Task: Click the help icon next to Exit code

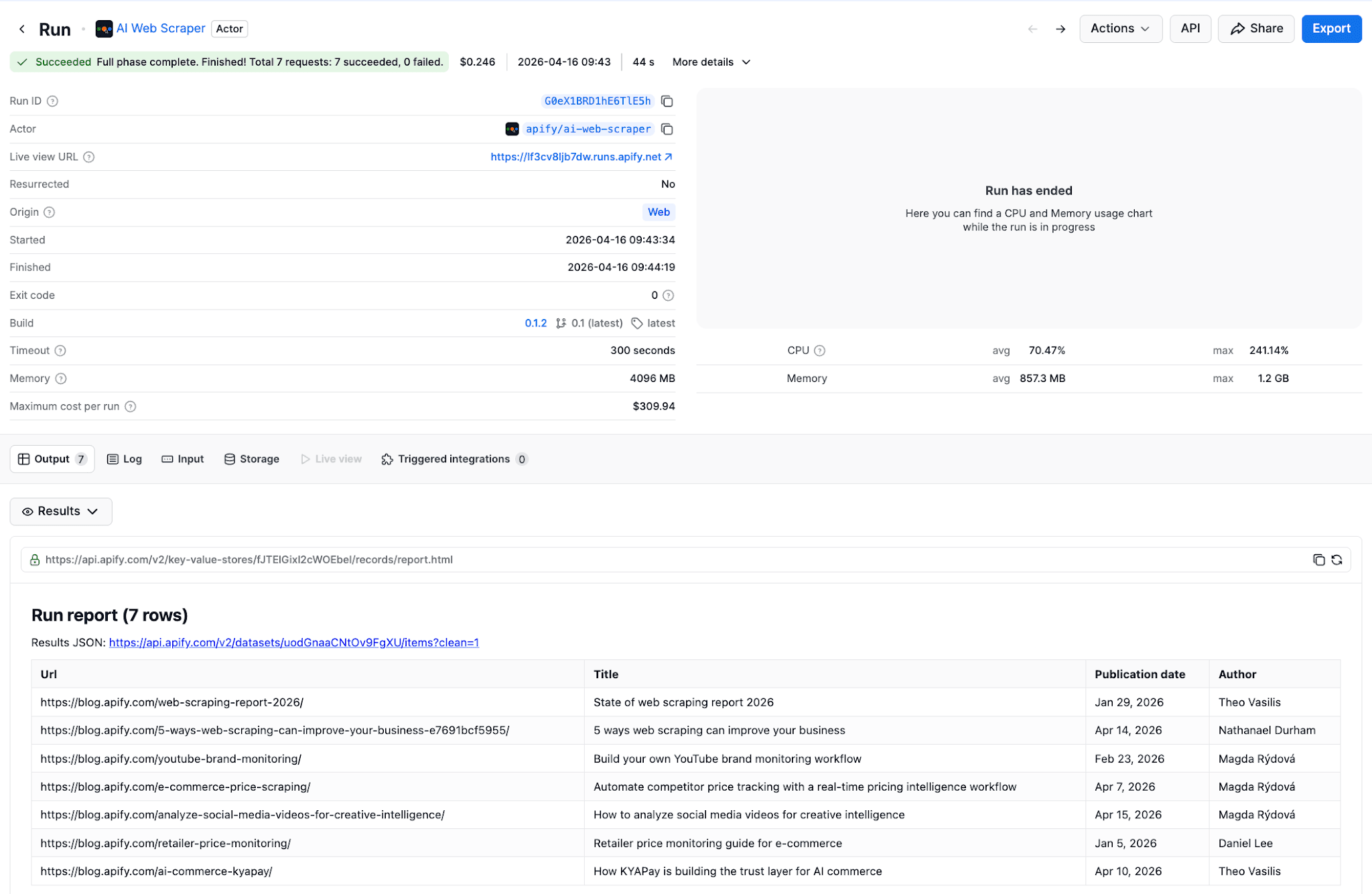Action: coord(668,296)
